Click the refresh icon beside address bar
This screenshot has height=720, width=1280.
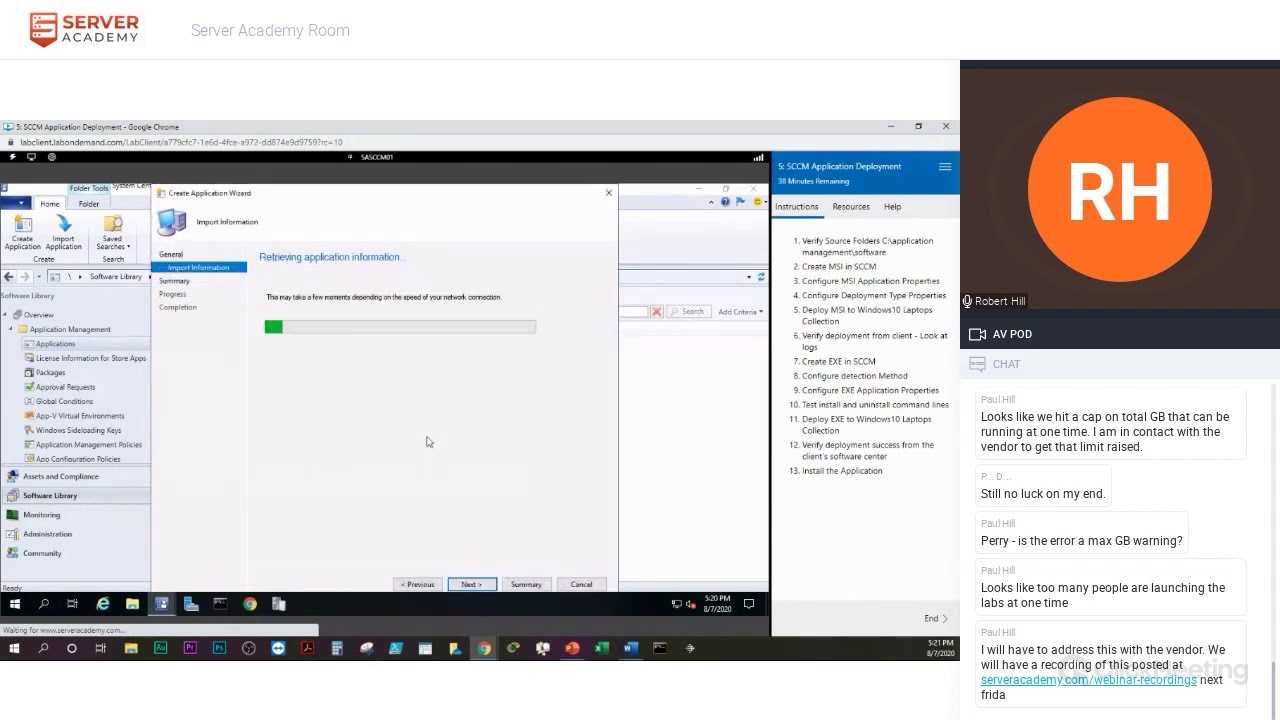(x=761, y=277)
